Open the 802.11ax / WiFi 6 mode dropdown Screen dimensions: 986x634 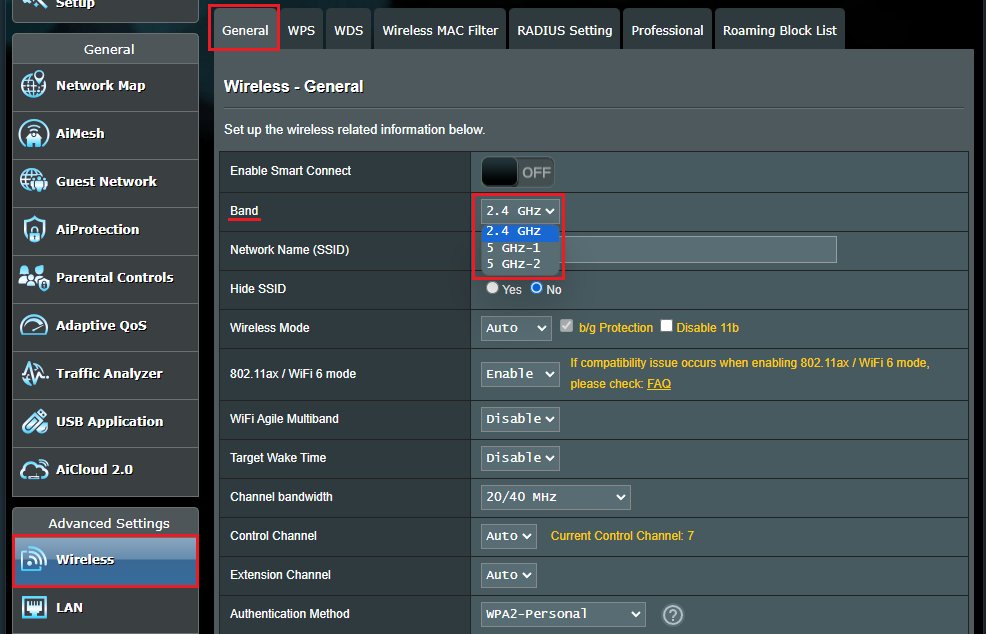pos(520,374)
